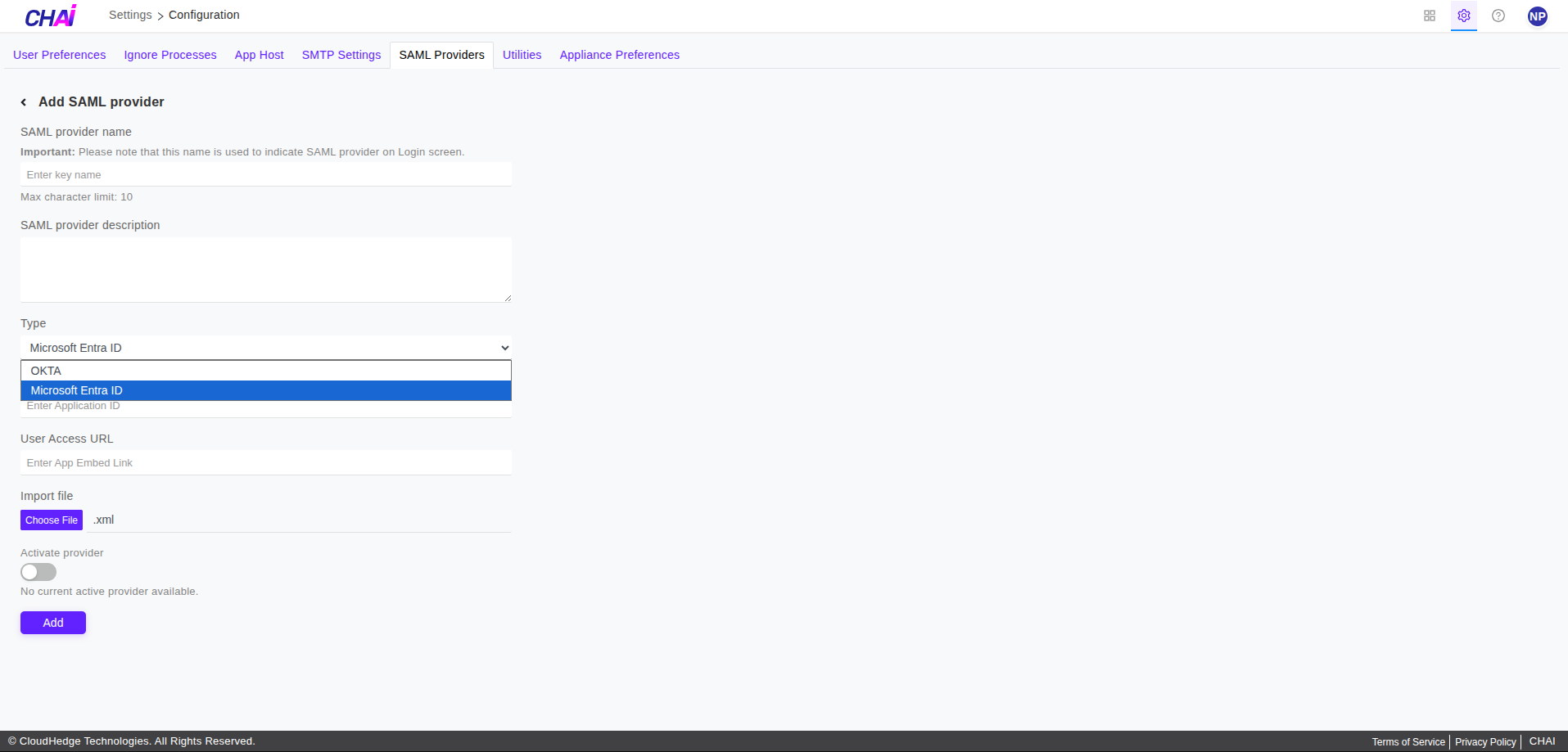This screenshot has height=752, width=1568.
Task: Open the Type dropdown chevron
Action: [503, 348]
